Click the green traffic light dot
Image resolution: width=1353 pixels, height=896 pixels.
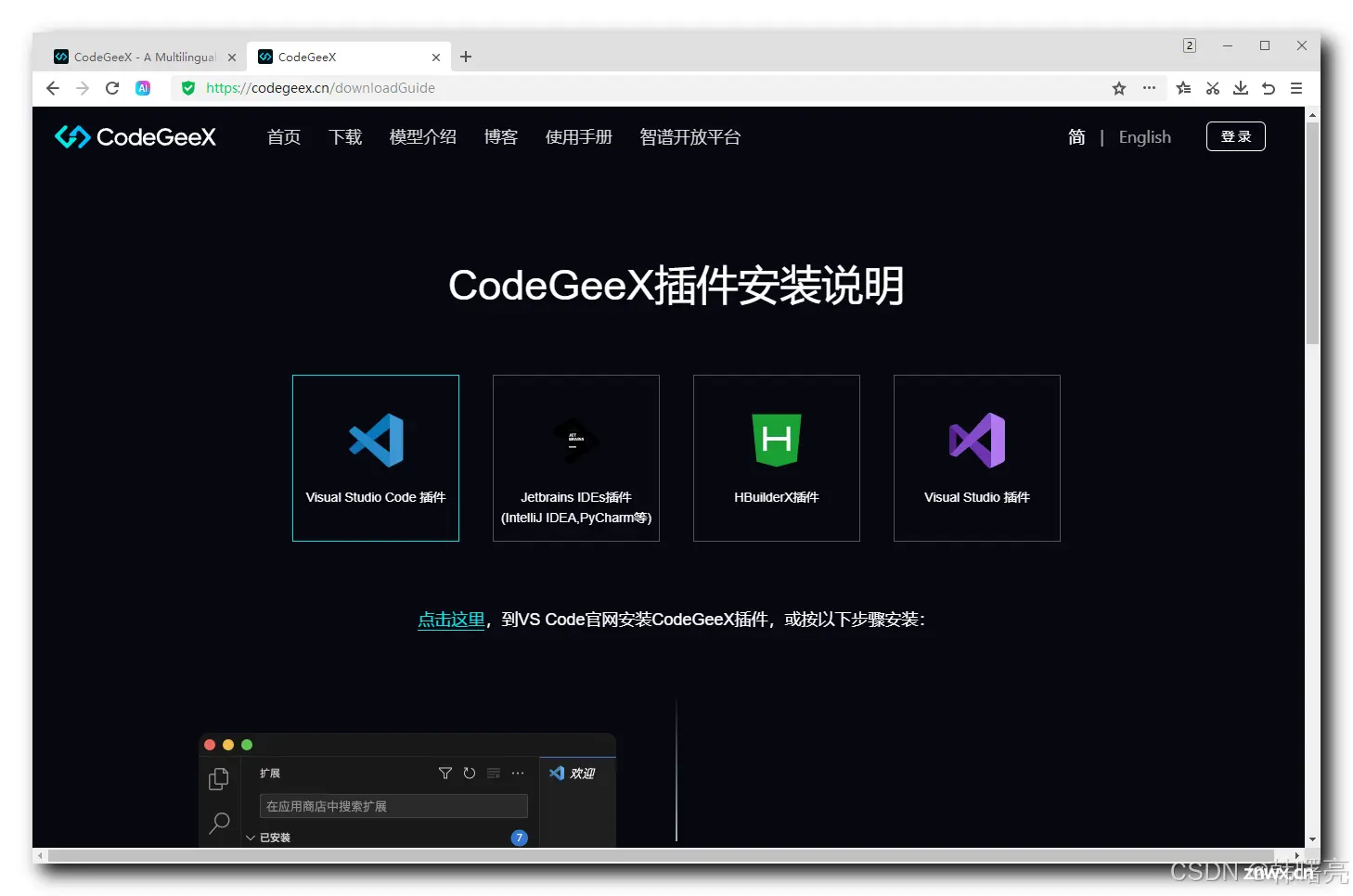[247, 745]
